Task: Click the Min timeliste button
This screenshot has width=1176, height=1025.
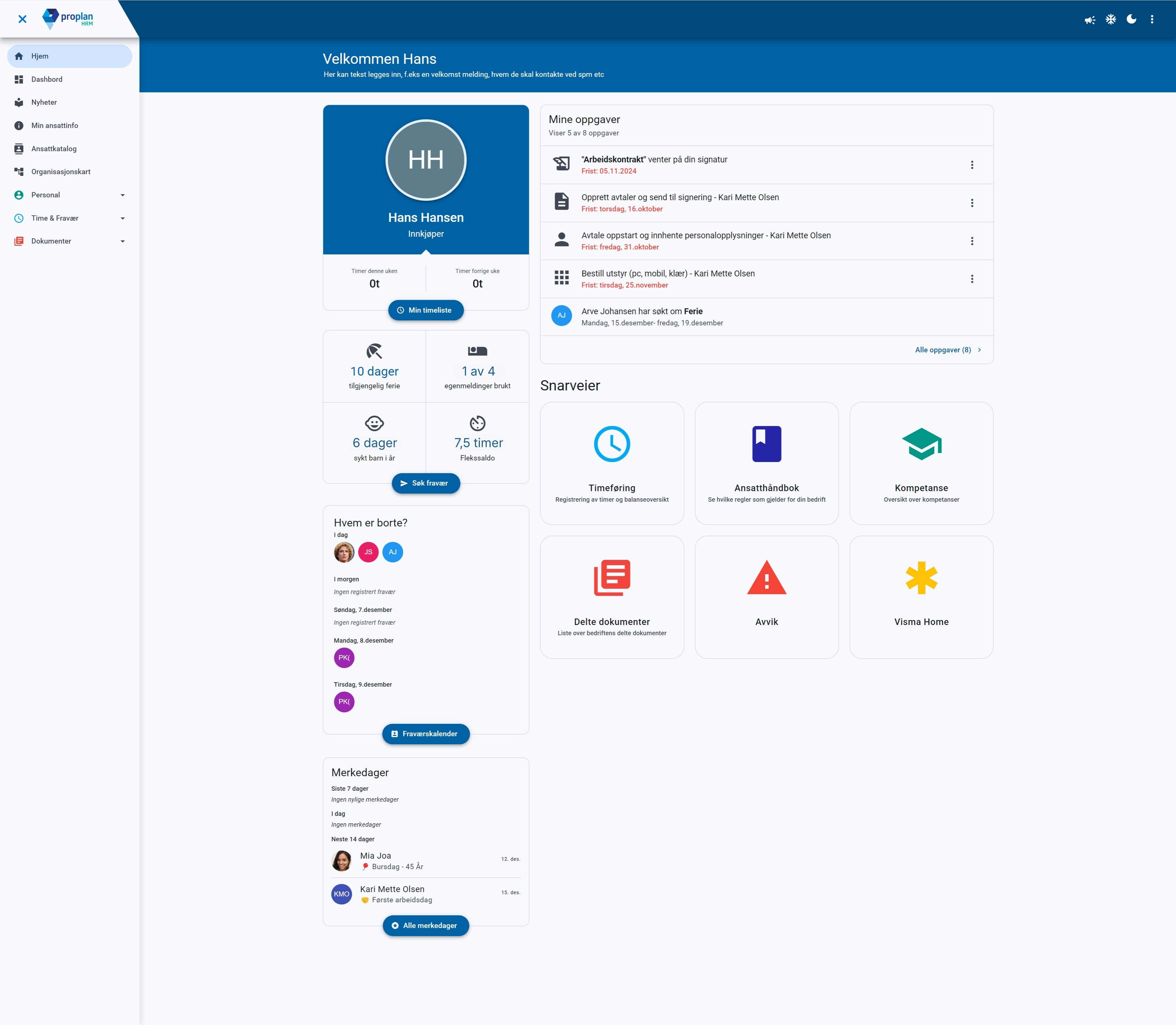Action: coord(426,310)
